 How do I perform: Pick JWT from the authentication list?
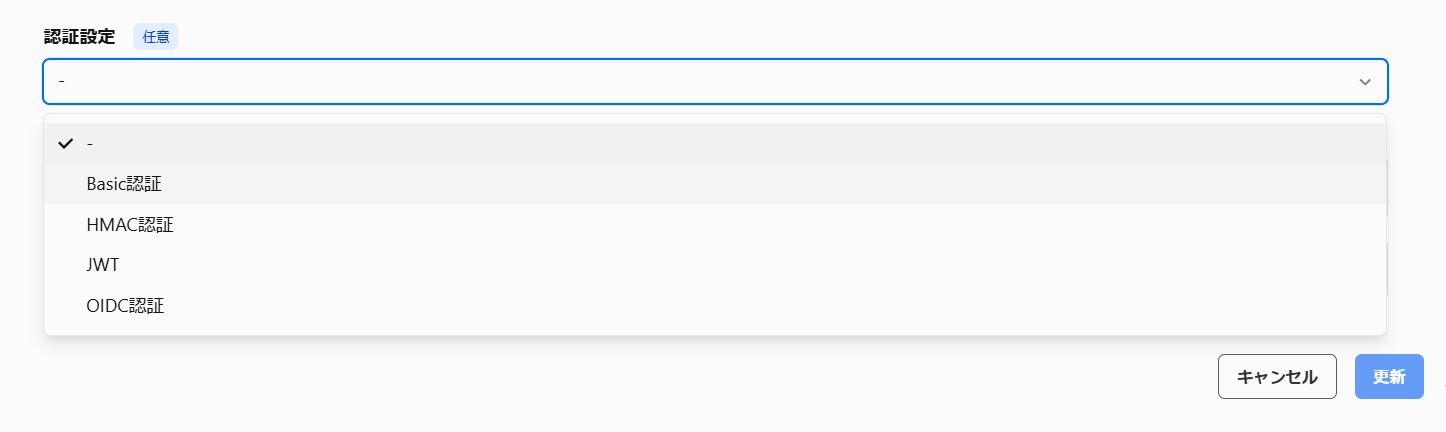coord(103,265)
